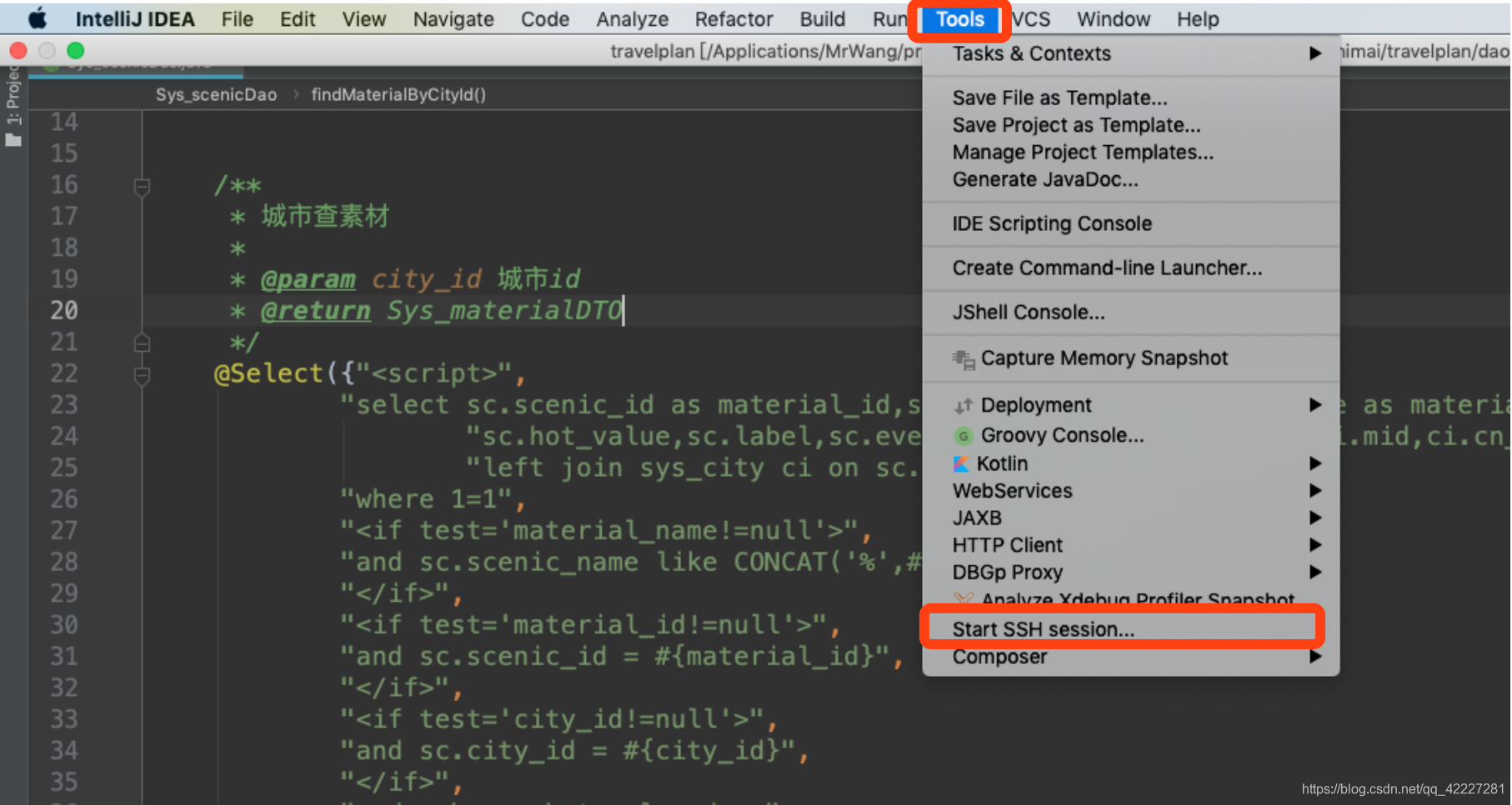Open Manage Project Templates...
Image resolution: width=1512 pixels, height=805 pixels.
(1131, 152)
